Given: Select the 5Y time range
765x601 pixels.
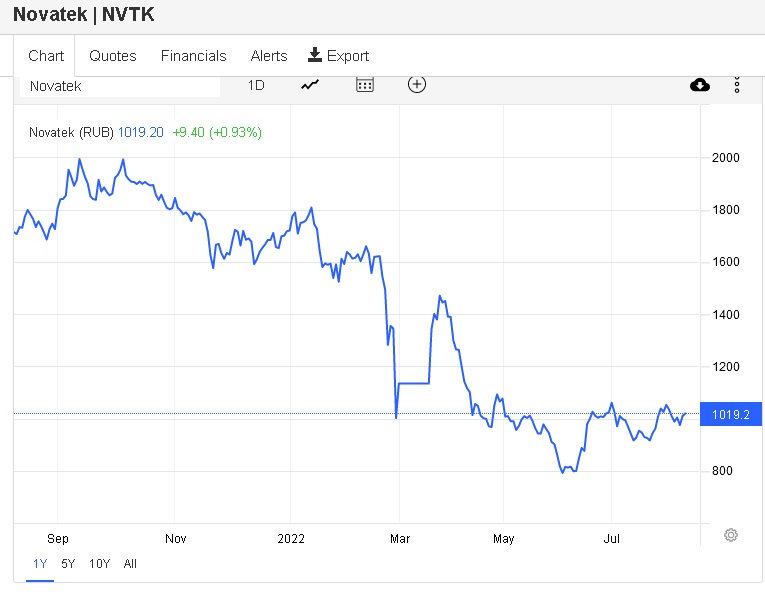Looking at the screenshot, I should 68,564.
